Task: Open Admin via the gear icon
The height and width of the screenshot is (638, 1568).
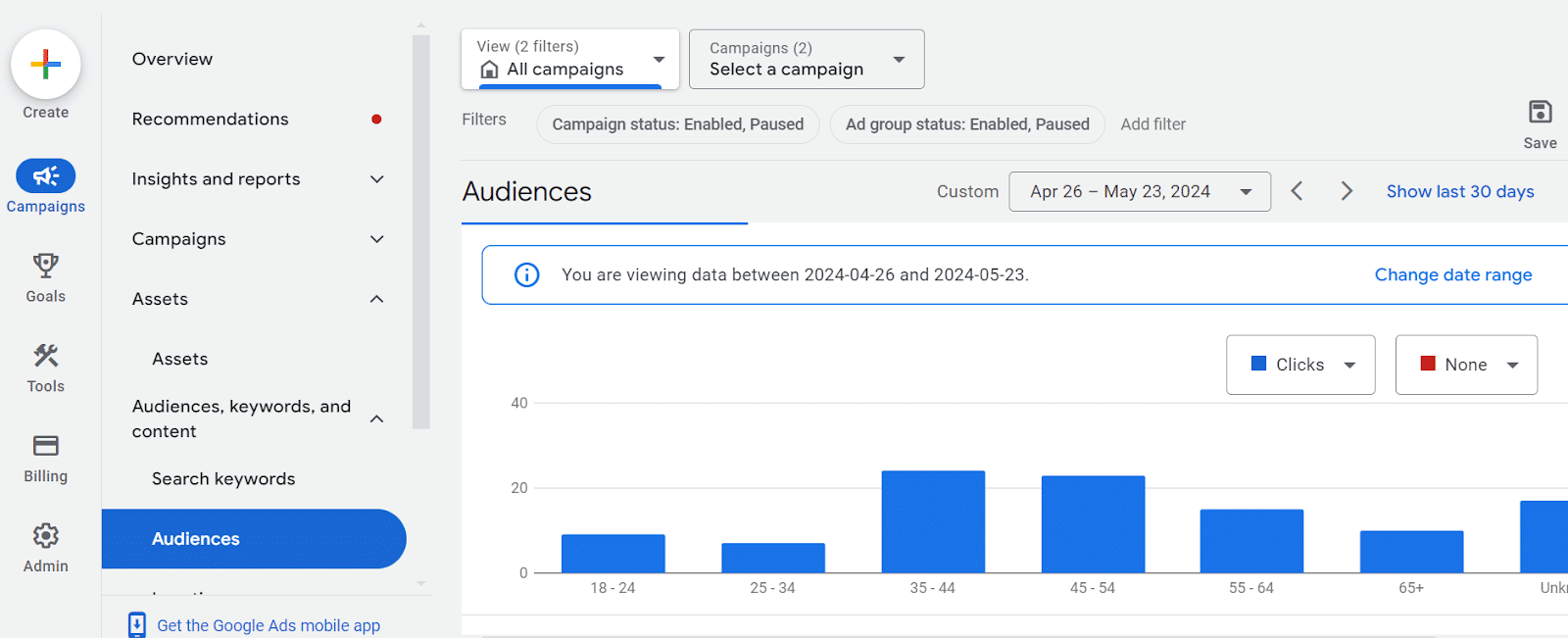Action: click(45, 536)
